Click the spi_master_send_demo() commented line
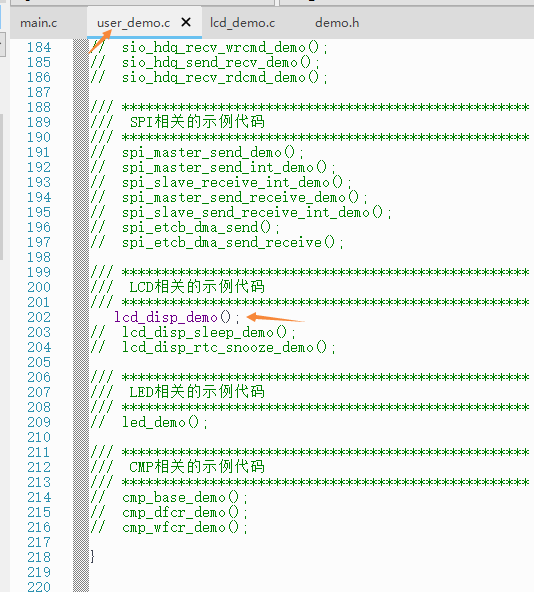Image resolution: width=534 pixels, height=592 pixels. (x=197, y=153)
